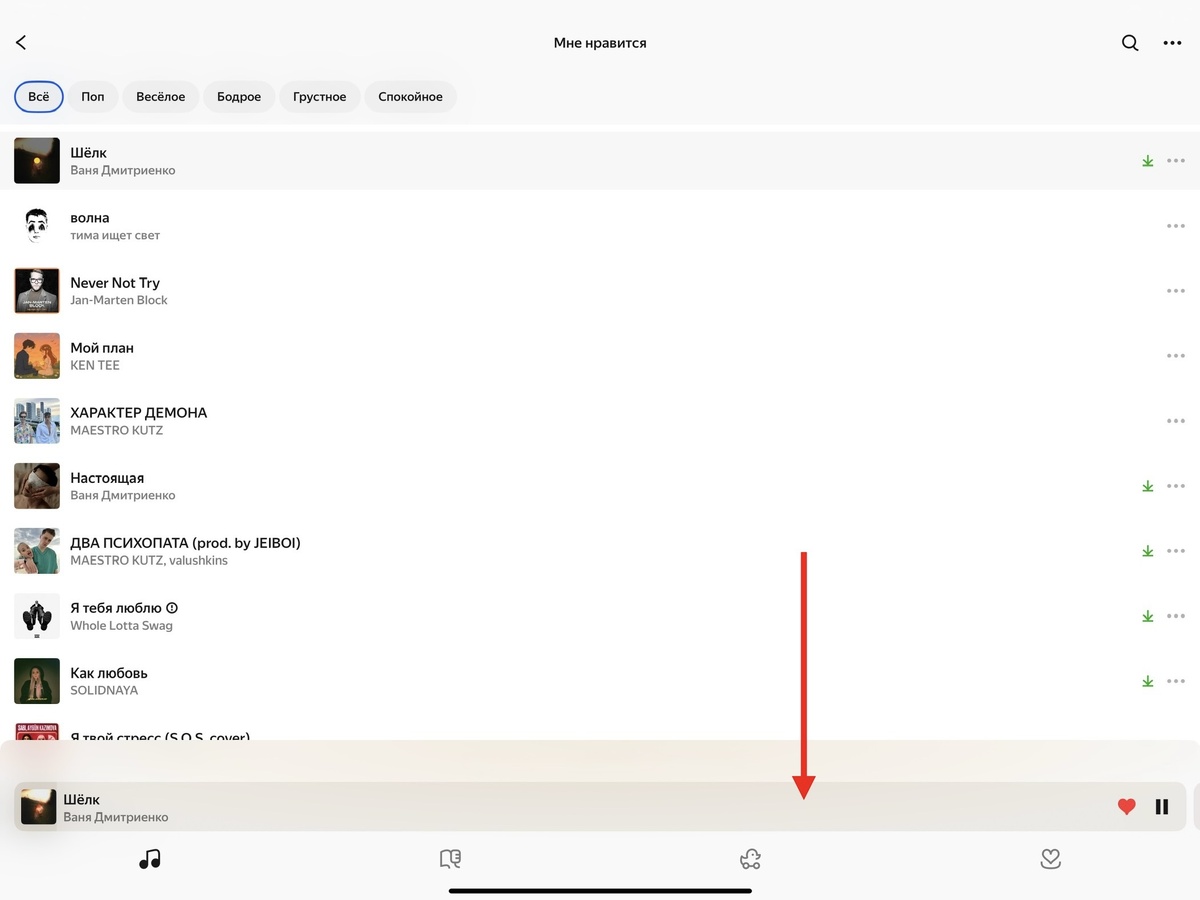The height and width of the screenshot is (900, 1200).
Task: Open more options for Never Not Try
Action: click(1176, 291)
